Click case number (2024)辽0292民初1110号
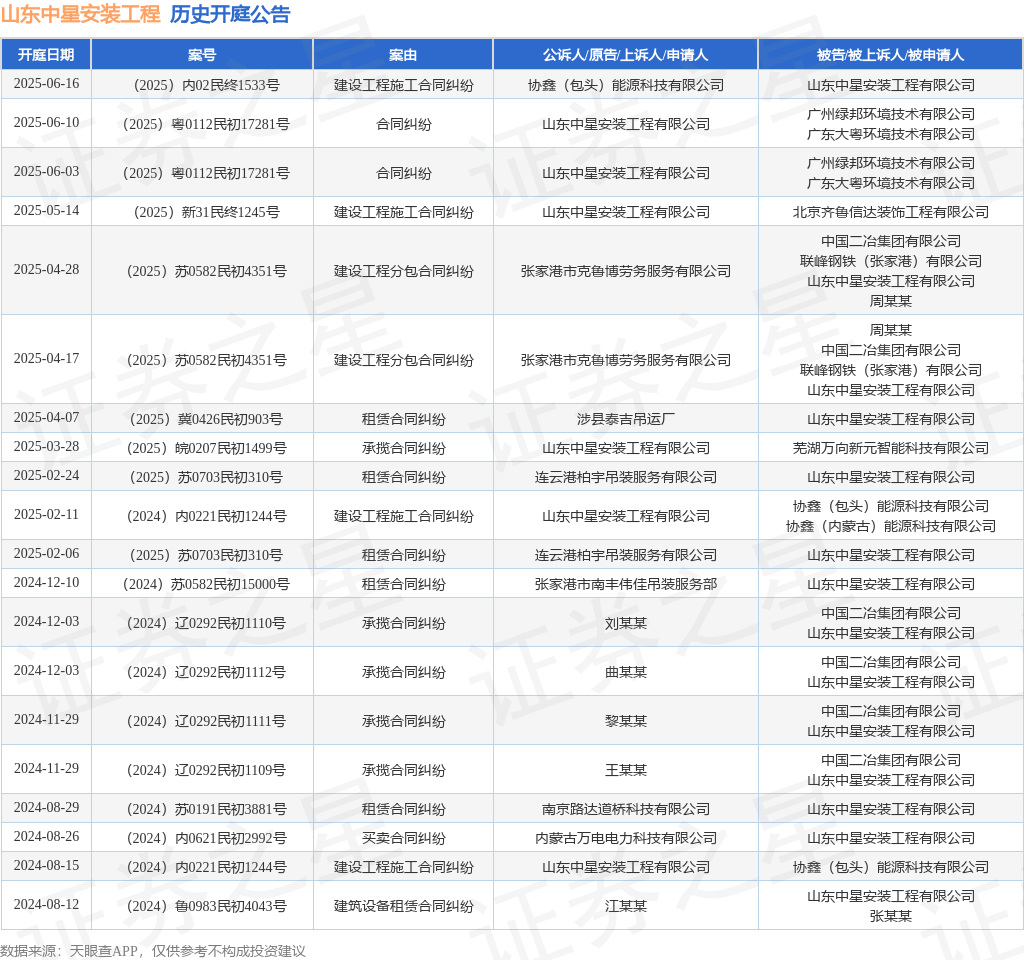This screenshot has height=960, width=1024. point(206,623)
